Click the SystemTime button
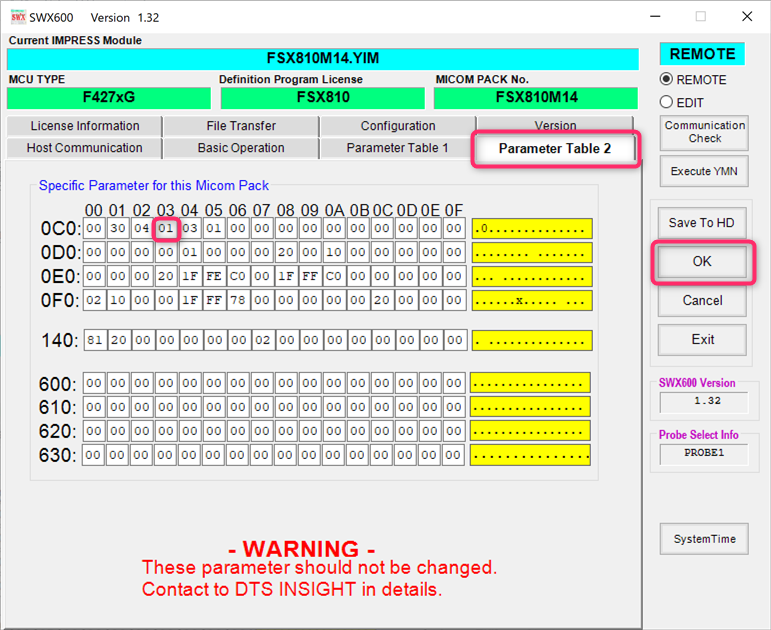Image resolution: width=771 pixels, height=630 pixels. pyautogui.click(x=704, y=539)
